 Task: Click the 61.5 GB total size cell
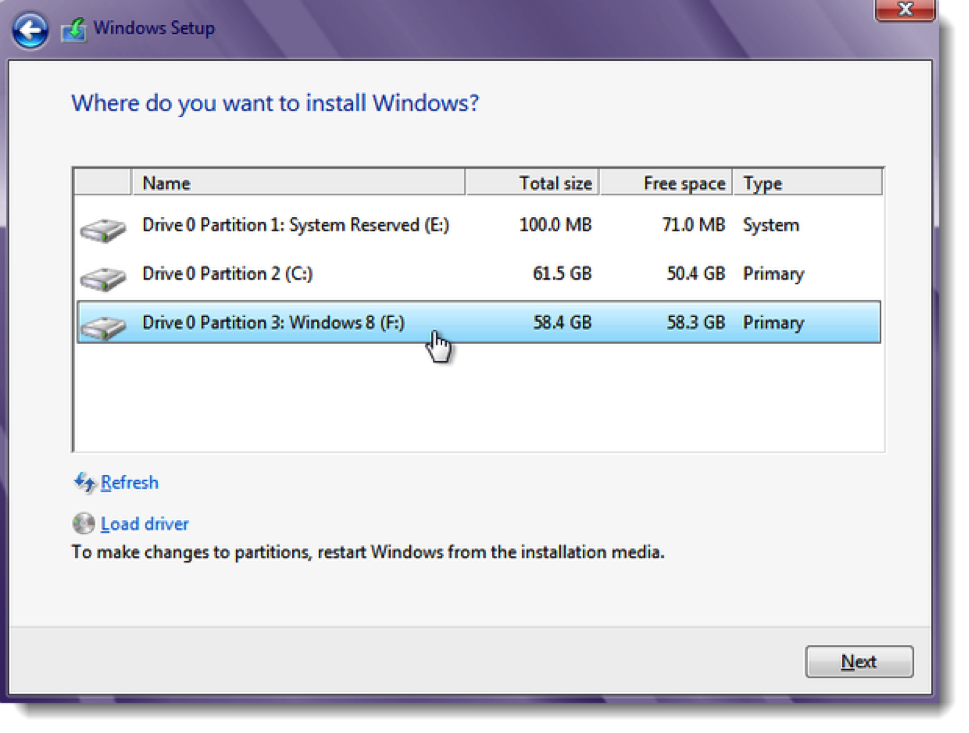562,274
